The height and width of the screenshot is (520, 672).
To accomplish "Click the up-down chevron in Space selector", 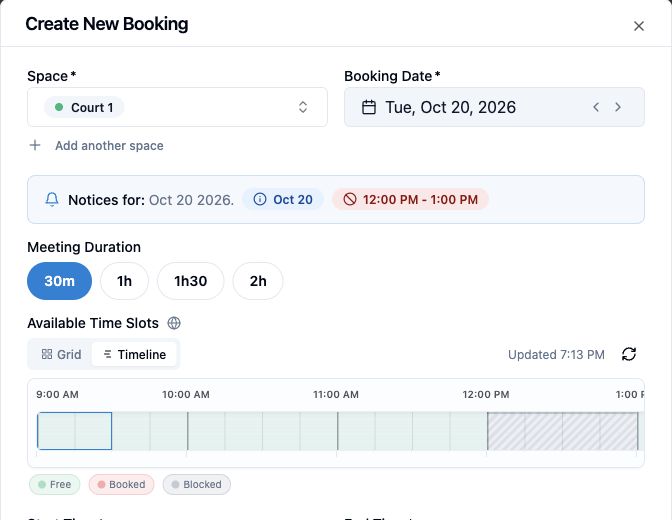I will 303,107.
